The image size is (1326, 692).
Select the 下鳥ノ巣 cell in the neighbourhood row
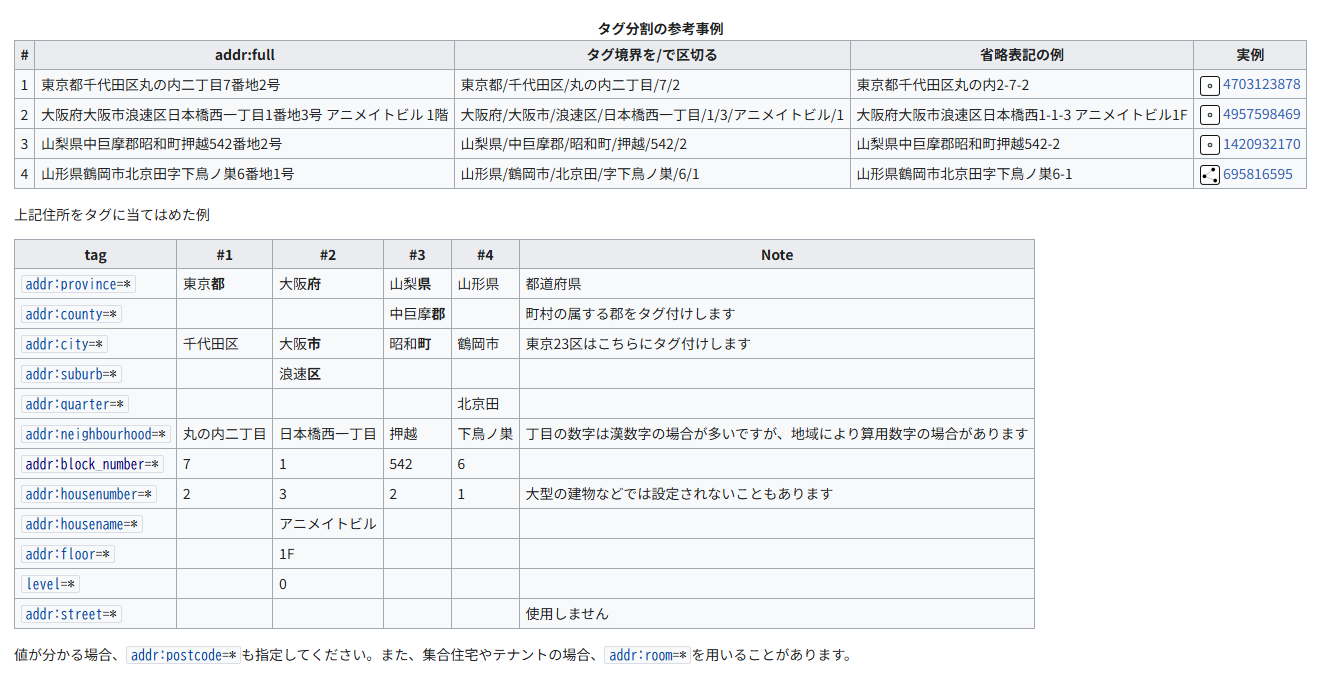485,434
